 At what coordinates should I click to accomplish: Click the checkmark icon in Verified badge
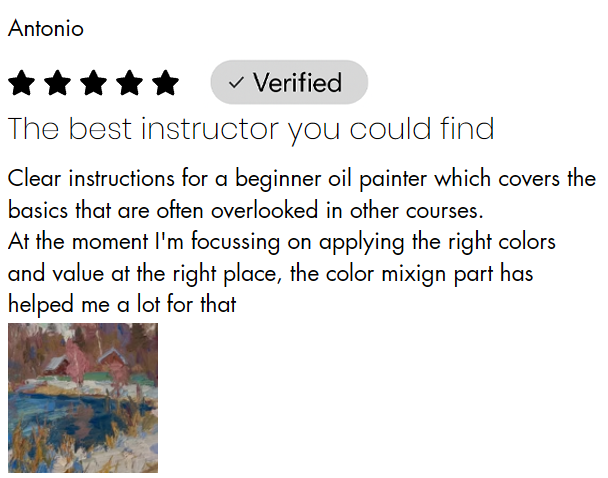pyautogui.click(x=237, y=83)
